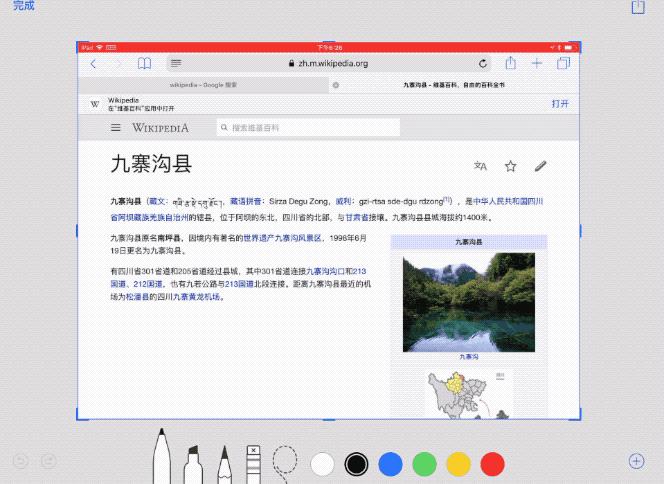
Task: Select the eraser tool
Action: 253,465
